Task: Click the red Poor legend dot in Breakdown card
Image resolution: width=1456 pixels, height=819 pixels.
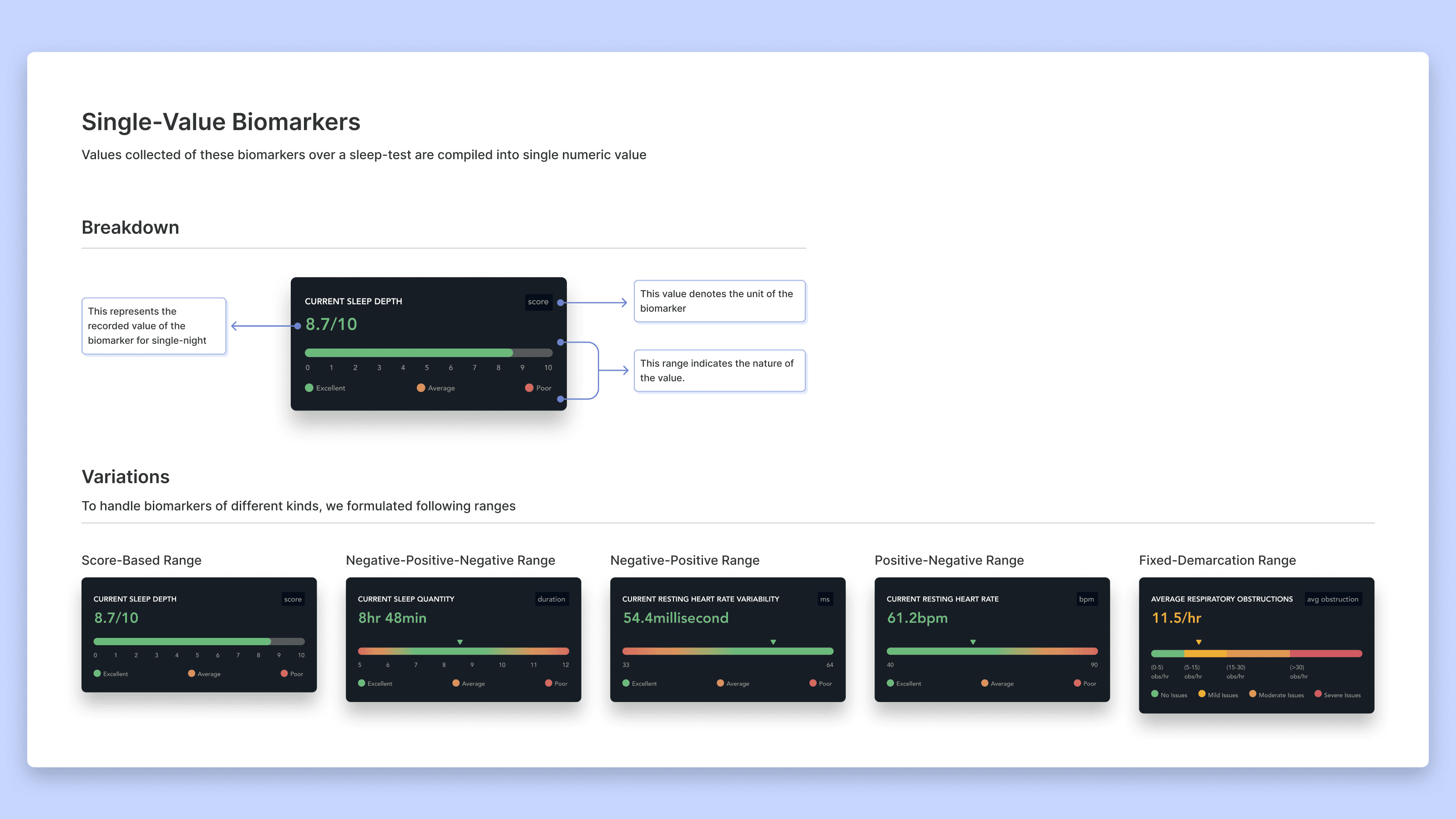Action: tap(529, 388)
